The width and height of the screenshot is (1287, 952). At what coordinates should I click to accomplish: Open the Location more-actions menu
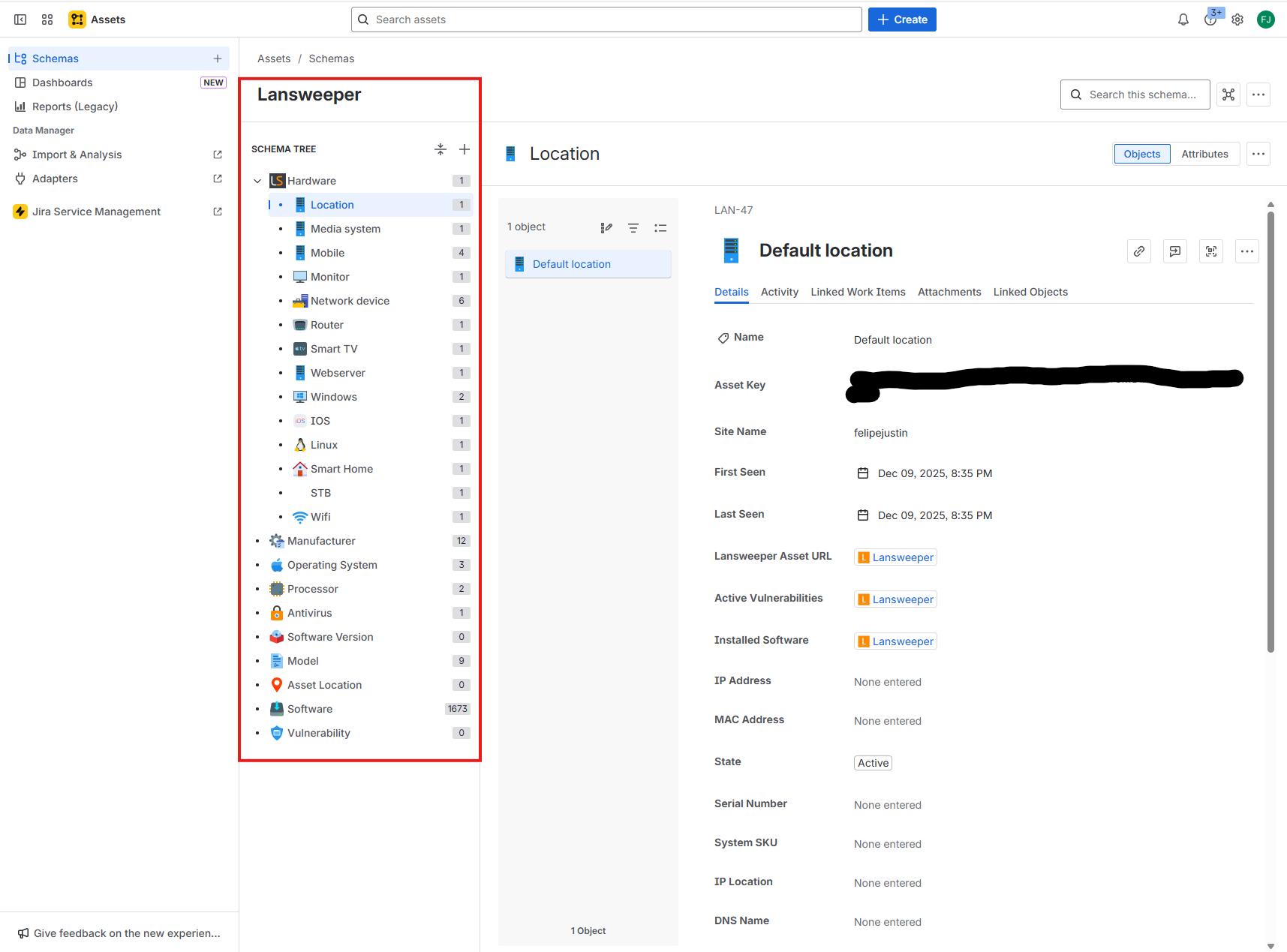click(1258, 154)
